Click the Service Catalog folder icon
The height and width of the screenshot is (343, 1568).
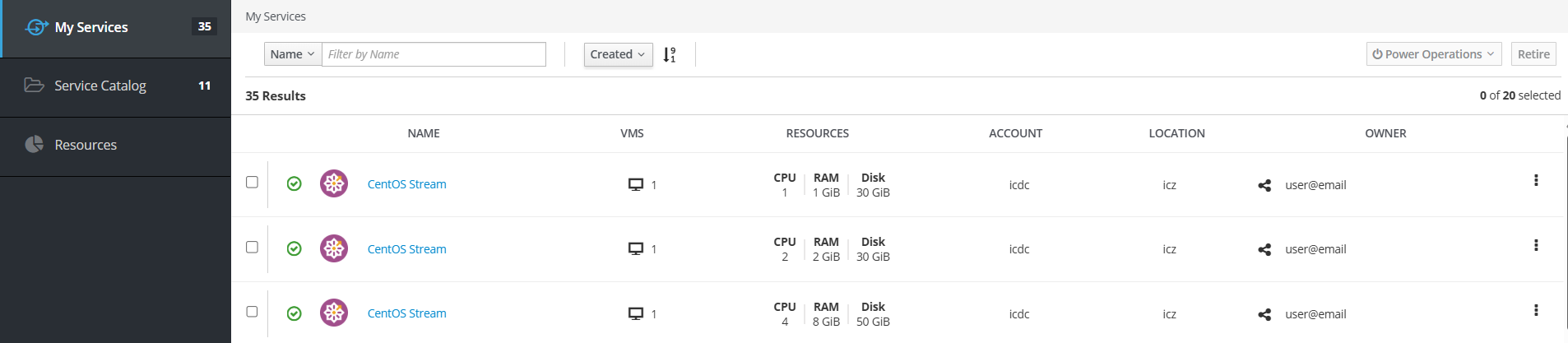35,85
